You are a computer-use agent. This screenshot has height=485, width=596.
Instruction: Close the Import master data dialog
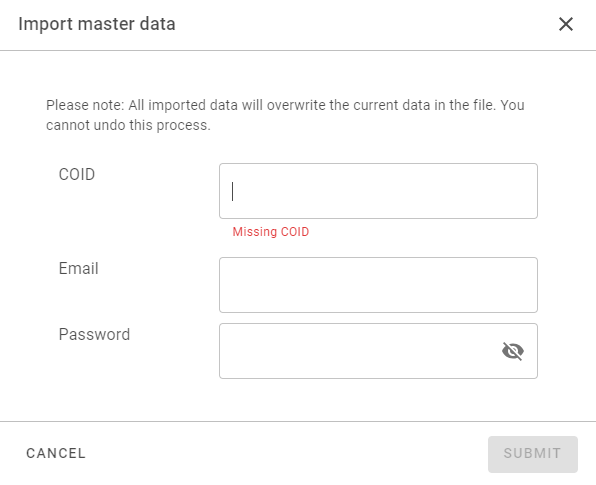pyautogui.click(x=566, y=24)
